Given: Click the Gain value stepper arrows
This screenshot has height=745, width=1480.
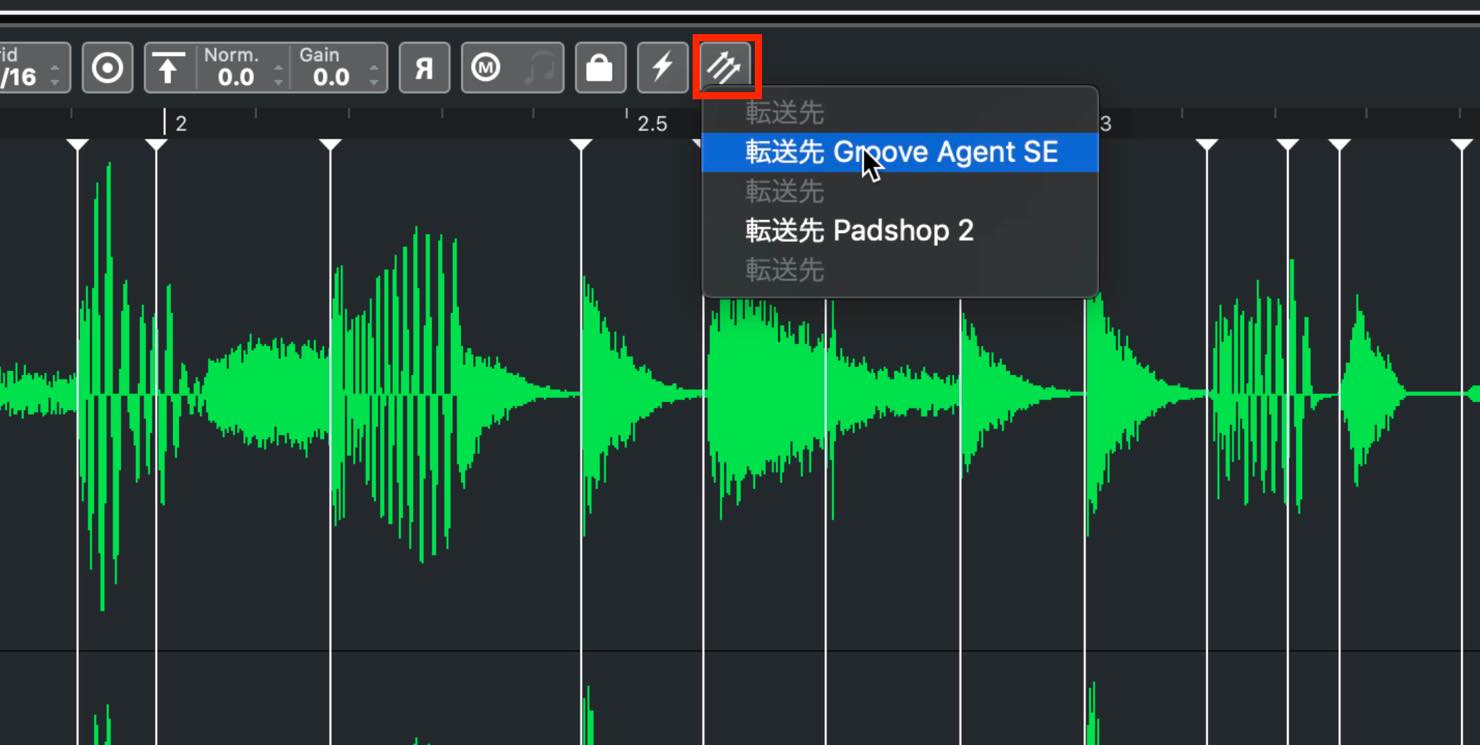Looking at the screenshot, I should point(374,75).
